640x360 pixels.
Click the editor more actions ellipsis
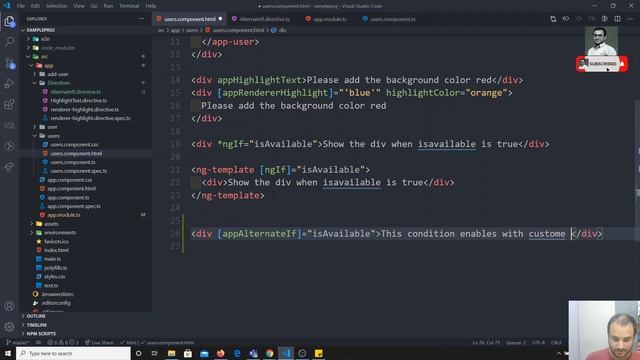coord(631,19)
